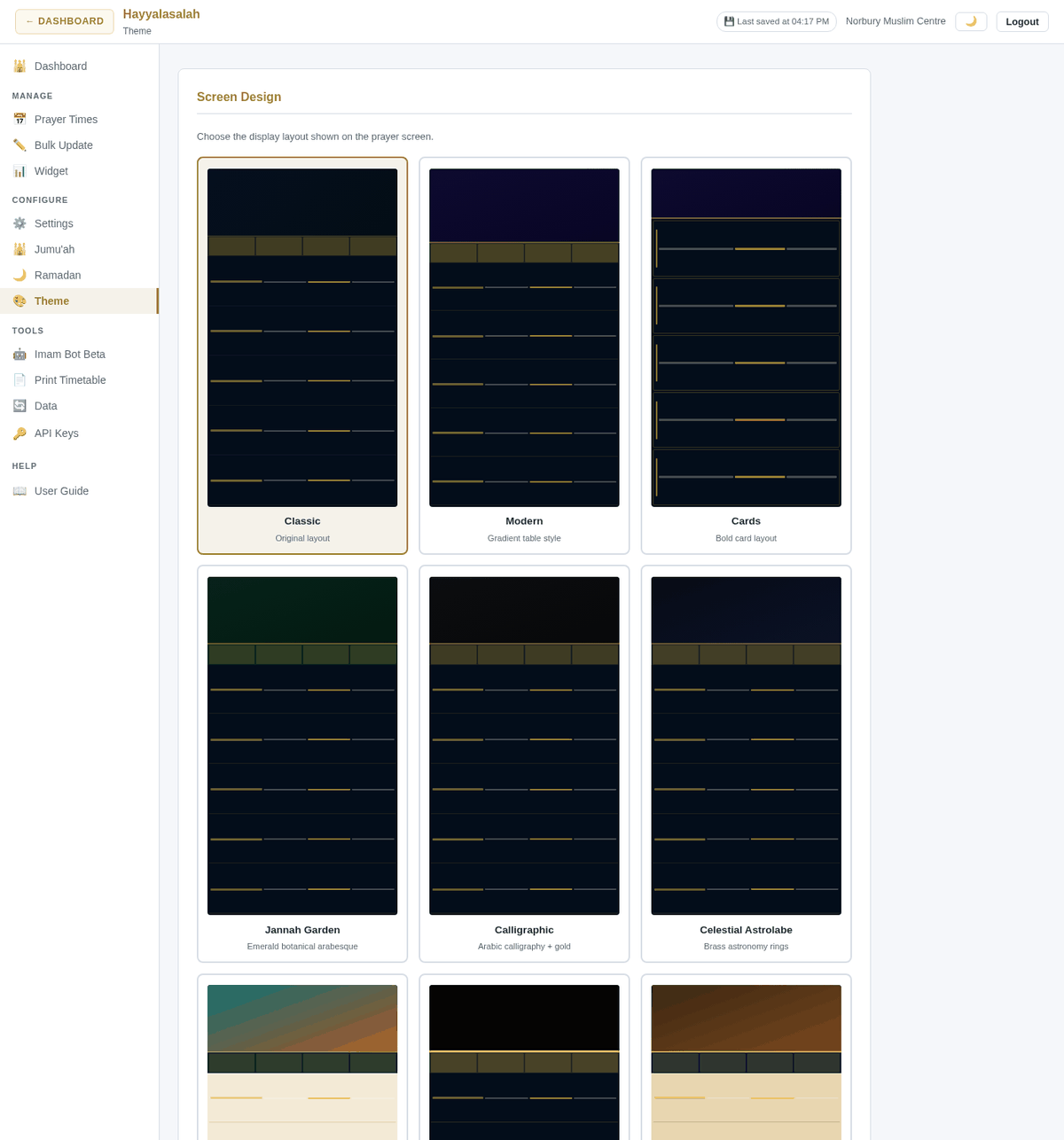Click the Jumu'ah mosque icon
Viewport: 1064px width, 1140px height.
point(20,249)
